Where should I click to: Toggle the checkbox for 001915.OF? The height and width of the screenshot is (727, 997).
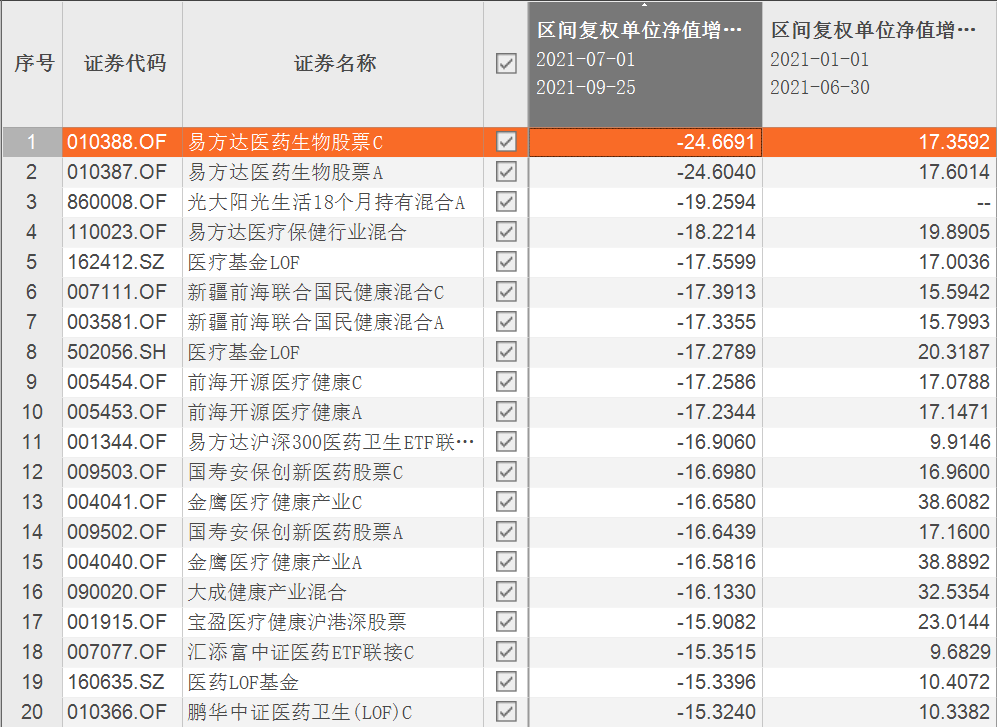pos(506,621)
